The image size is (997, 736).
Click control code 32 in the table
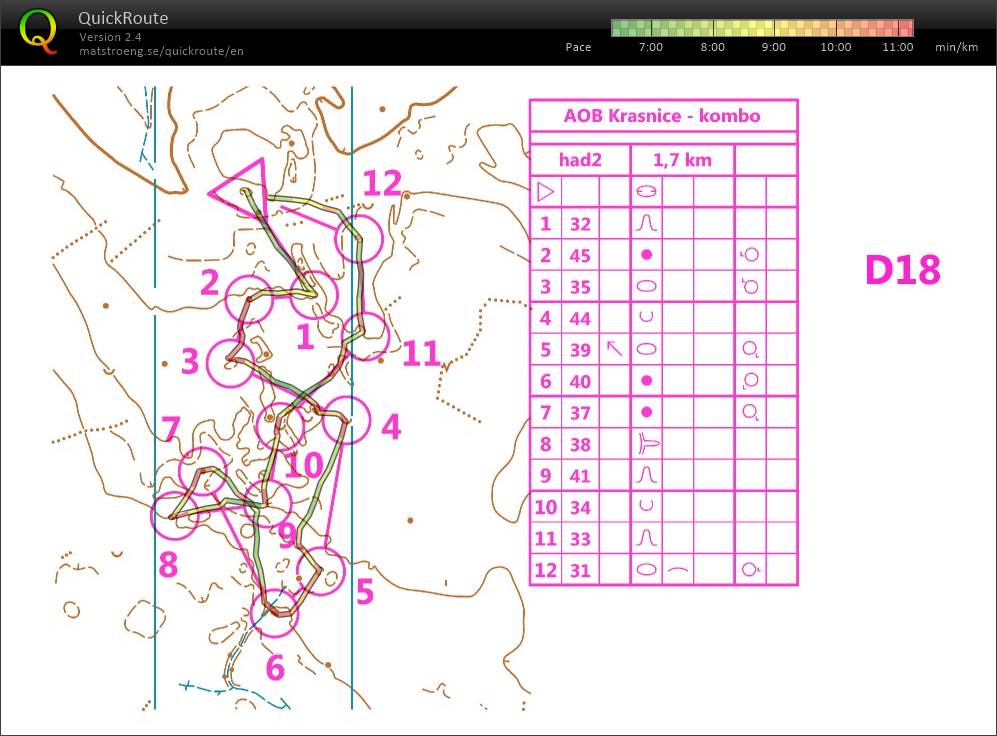point(580,224)
